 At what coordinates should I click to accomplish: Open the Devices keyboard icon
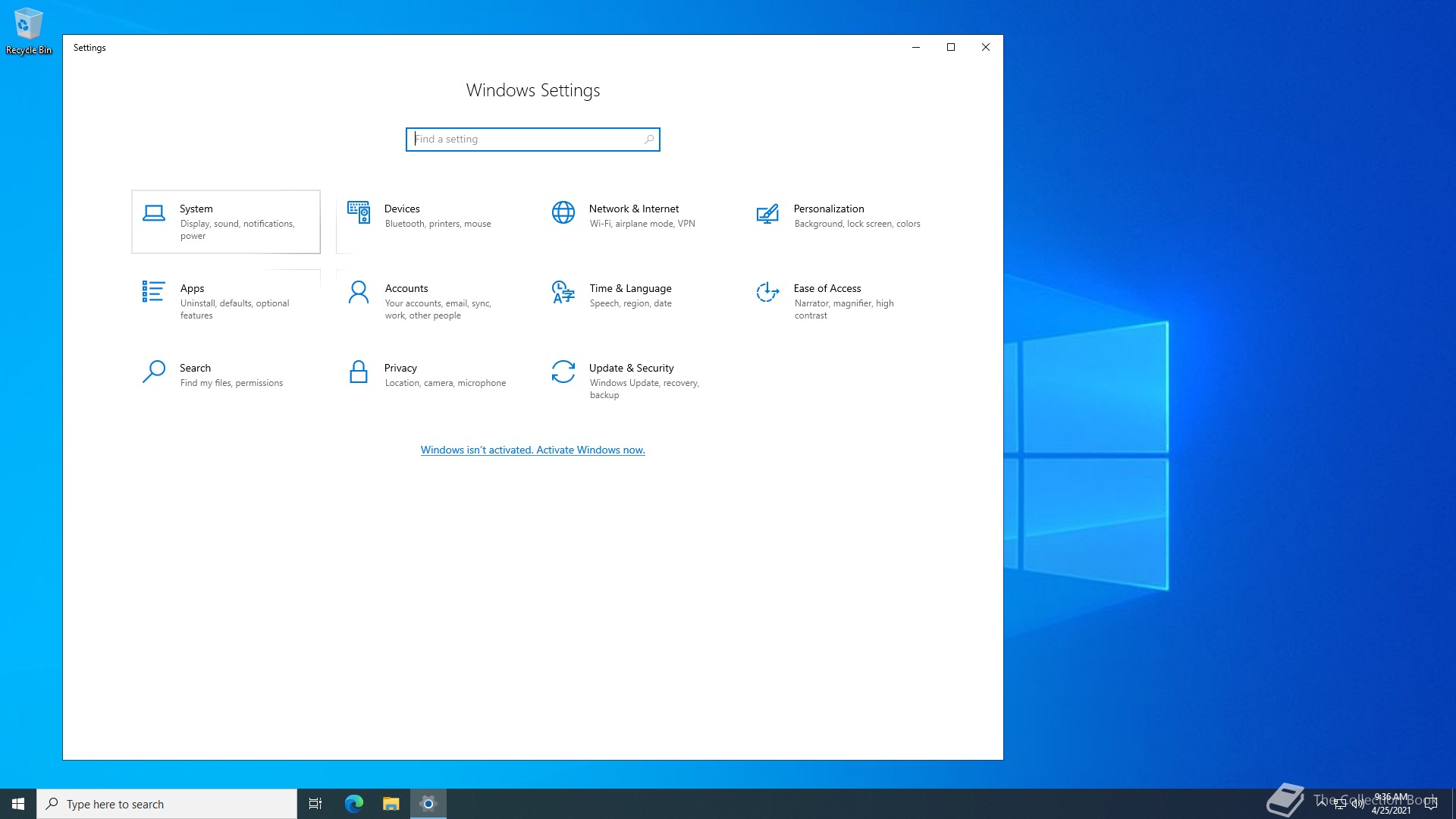point(359,212)
